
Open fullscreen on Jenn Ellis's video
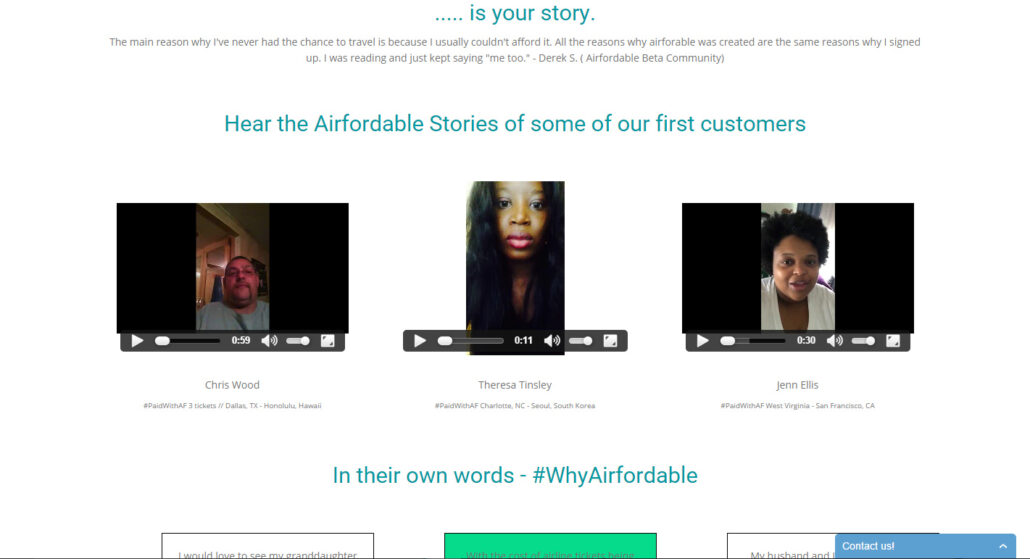pyautogui.click(x=893, y=341)
